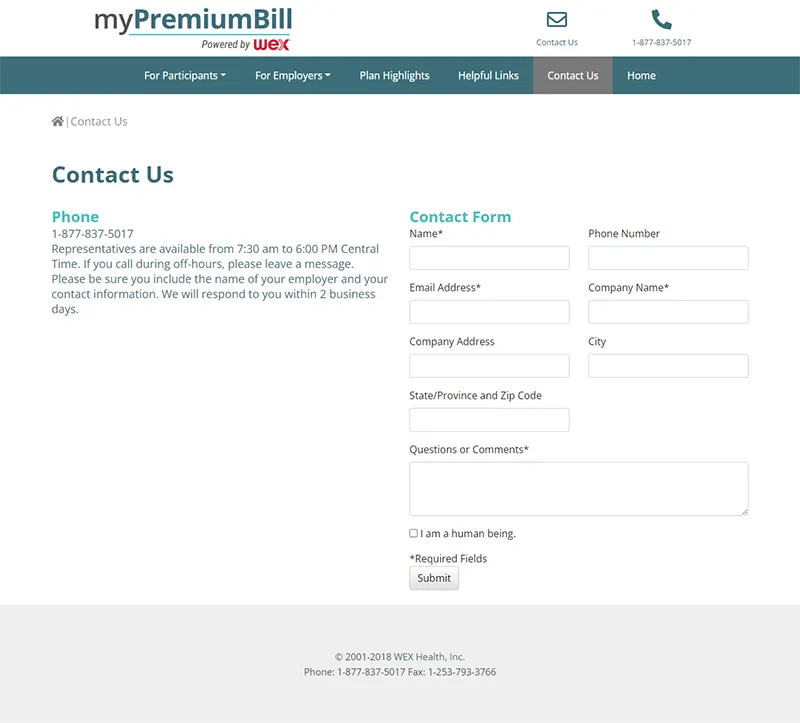Click the 1-877-837-5017 header phone link

[x=661, y=43]
